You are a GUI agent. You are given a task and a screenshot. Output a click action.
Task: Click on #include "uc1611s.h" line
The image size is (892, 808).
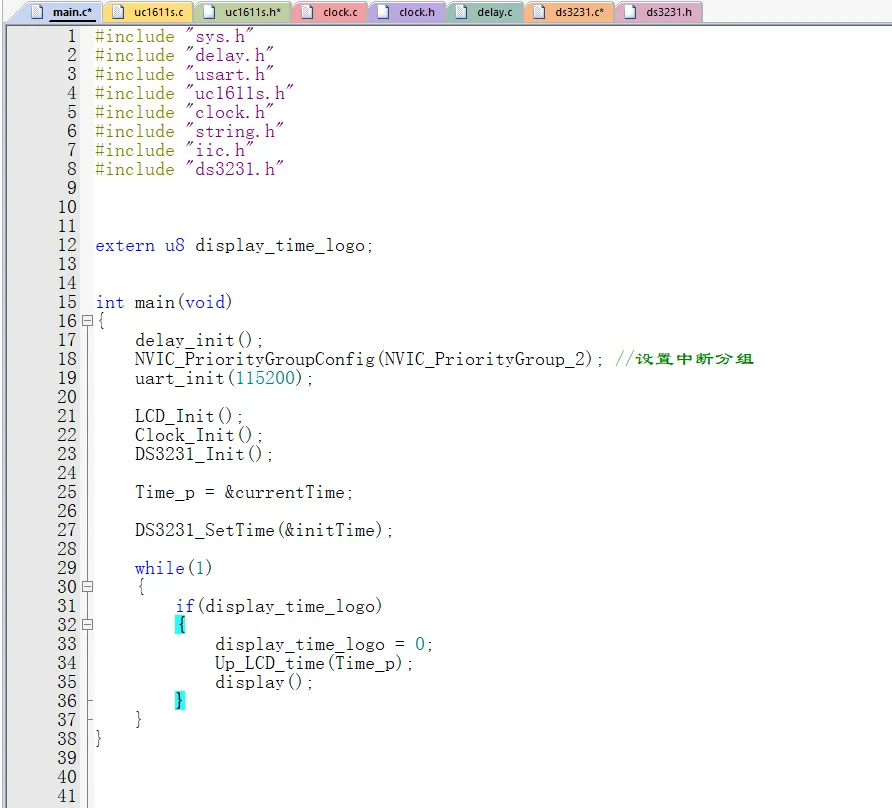194,93
